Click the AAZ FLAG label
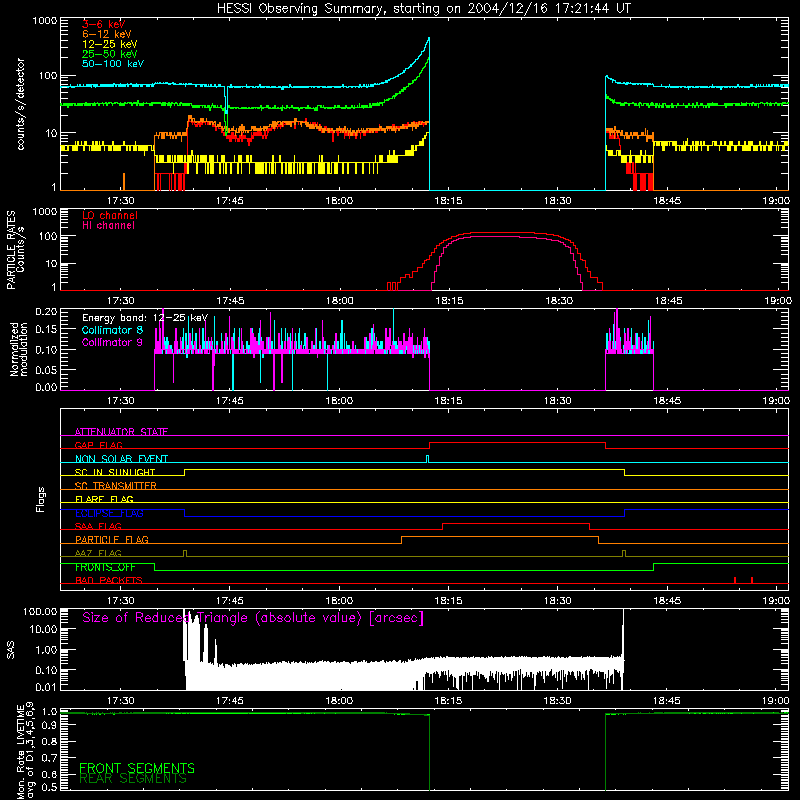Viewport: 800px width, 800px height. [x=98, y=553]
